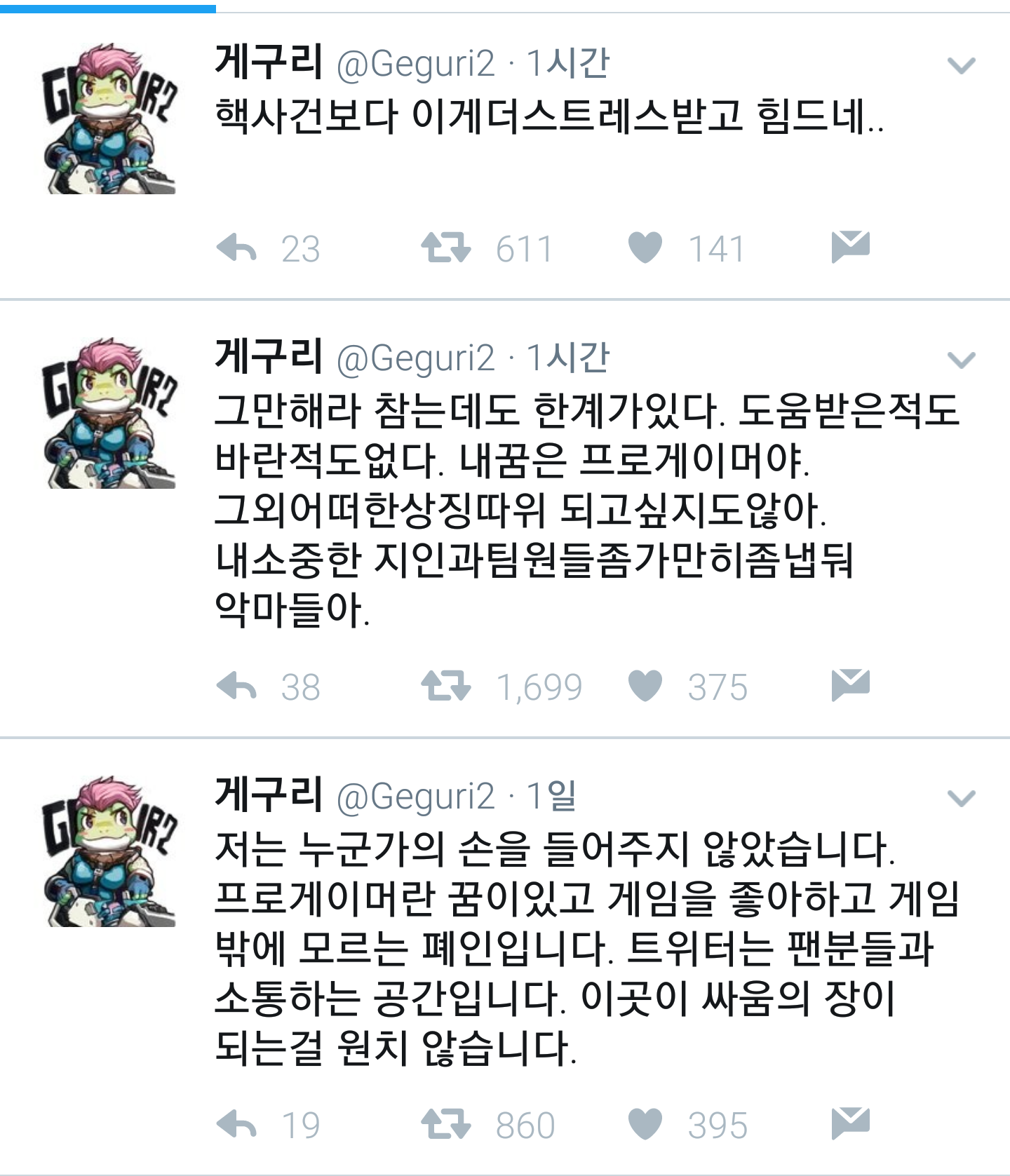This screenshot has height=1176, width=1010.
Task: Open 게구리 display name on second tweet
Action: pyautogui.click(x=269, y=355)
